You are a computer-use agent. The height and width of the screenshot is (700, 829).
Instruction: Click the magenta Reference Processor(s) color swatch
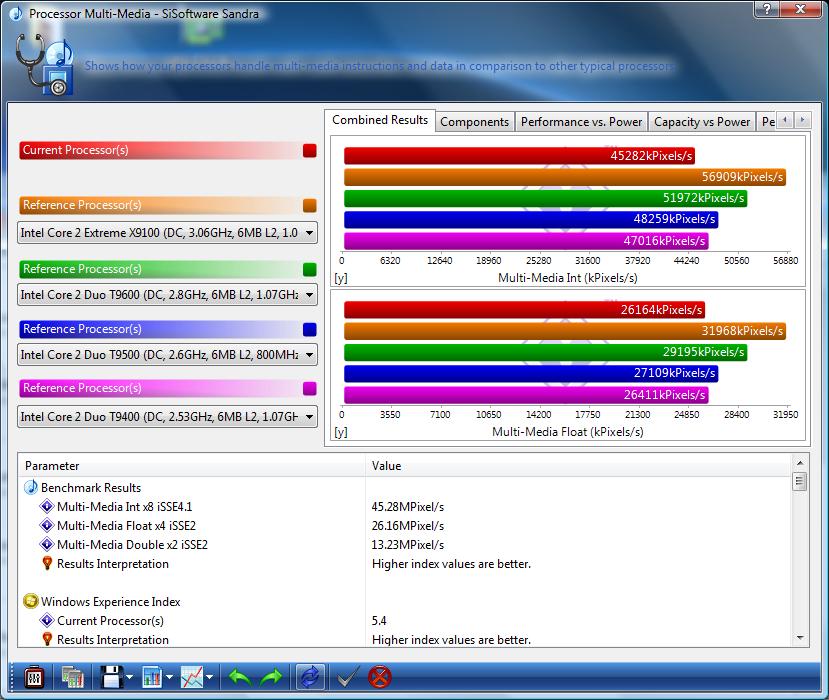[x=310, y=389]
